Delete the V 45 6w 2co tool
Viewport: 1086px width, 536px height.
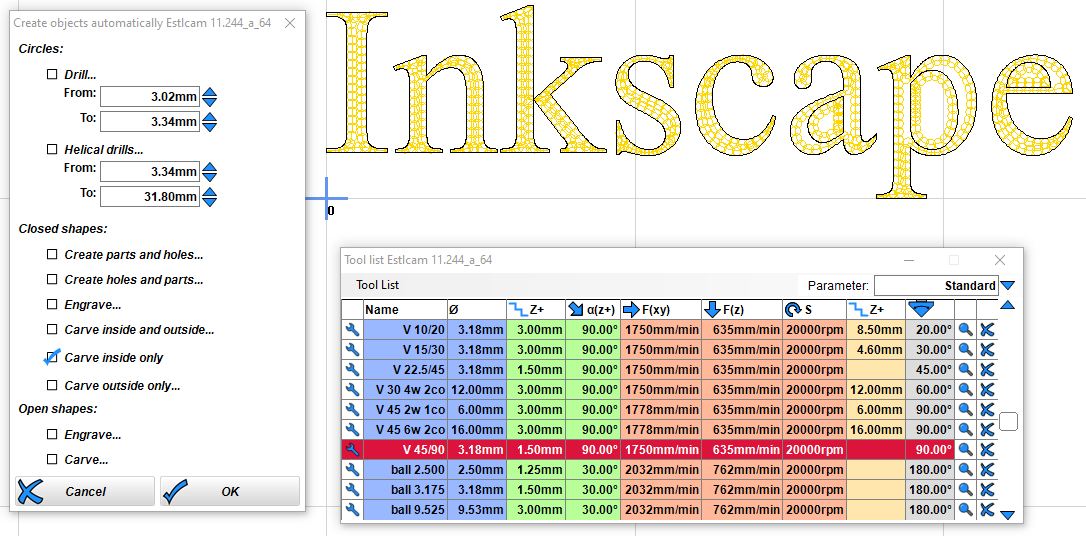pyautogui.click(x=987, y=429)
